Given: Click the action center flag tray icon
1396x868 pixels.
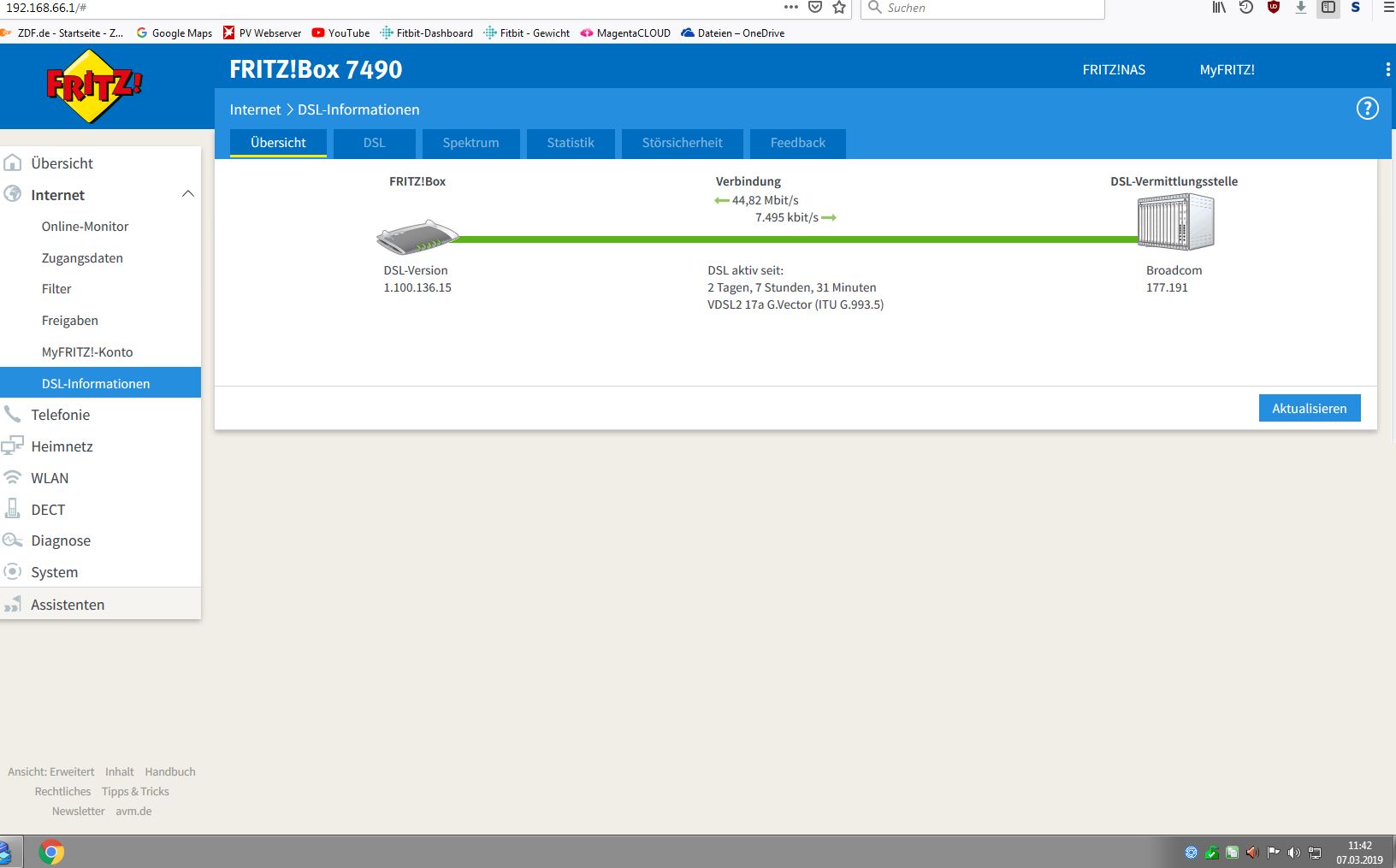Looking at the screenshot, I should (x=1274, y=853).
